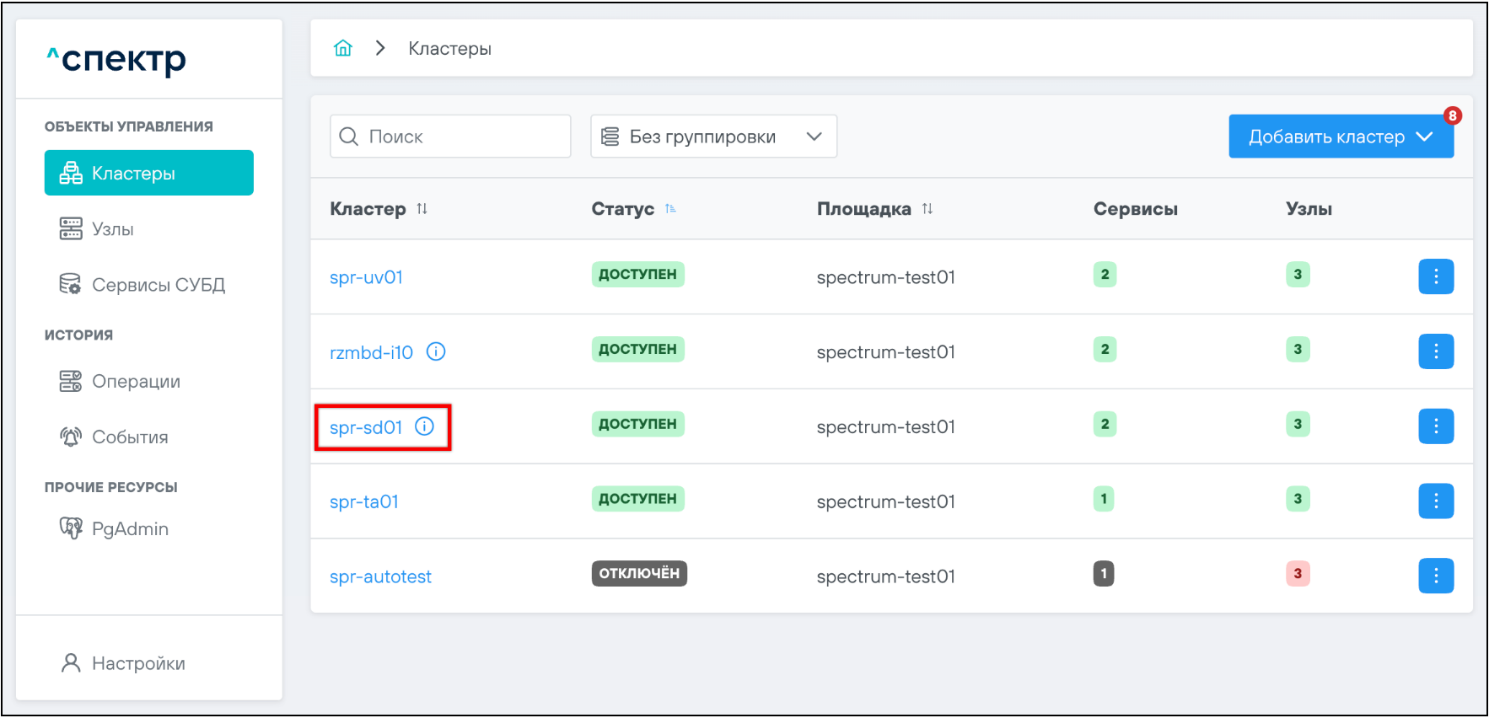Viewport: 1489px width, 718px height.
Task: Open actions menu for spr-uv01 row
Action: click(1435, 277)
